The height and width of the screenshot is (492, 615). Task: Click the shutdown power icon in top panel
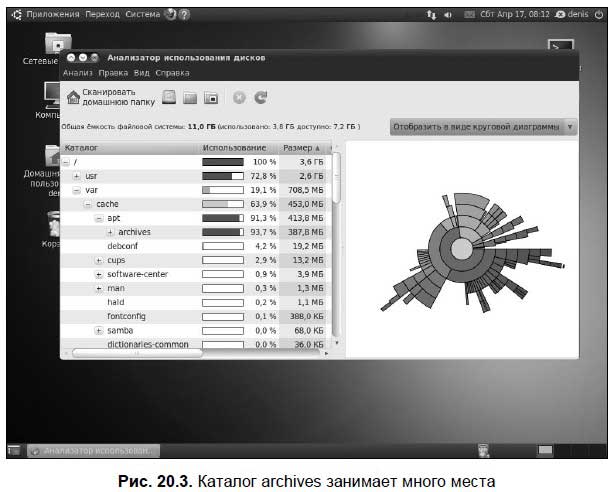[599, 15]
